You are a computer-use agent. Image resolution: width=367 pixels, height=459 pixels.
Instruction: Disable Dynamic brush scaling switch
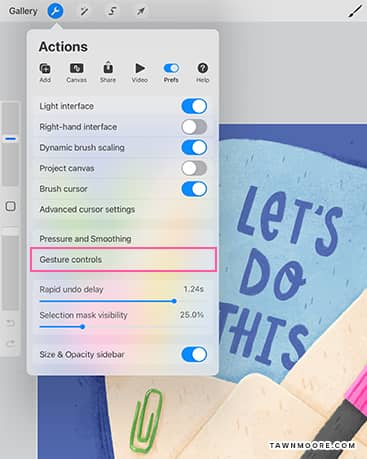click(194, 148)
